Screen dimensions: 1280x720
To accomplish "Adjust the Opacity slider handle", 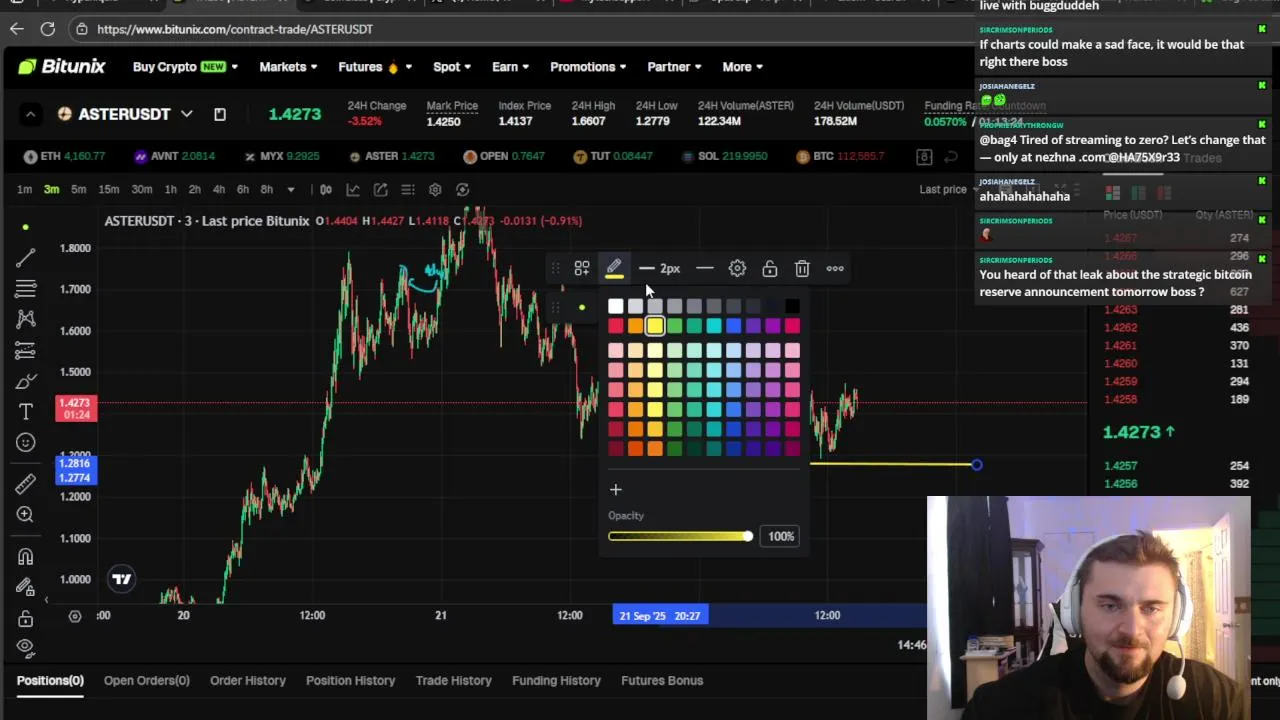I will click(x=747, y=537).
